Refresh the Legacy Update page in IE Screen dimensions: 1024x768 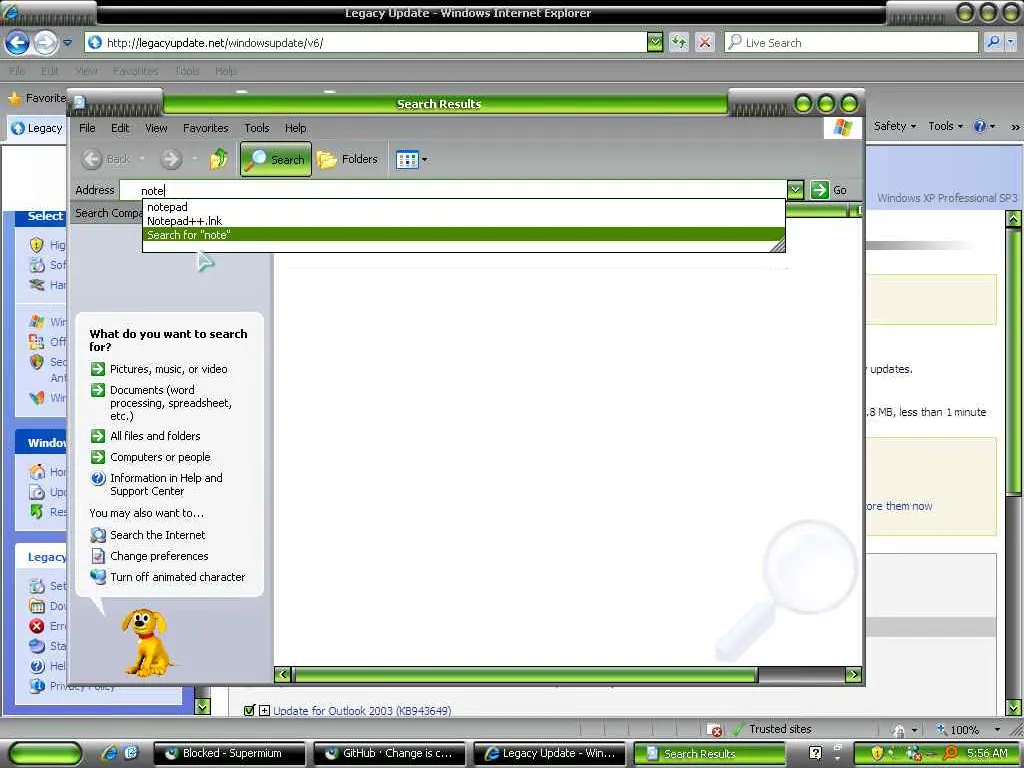pos(679,43)
